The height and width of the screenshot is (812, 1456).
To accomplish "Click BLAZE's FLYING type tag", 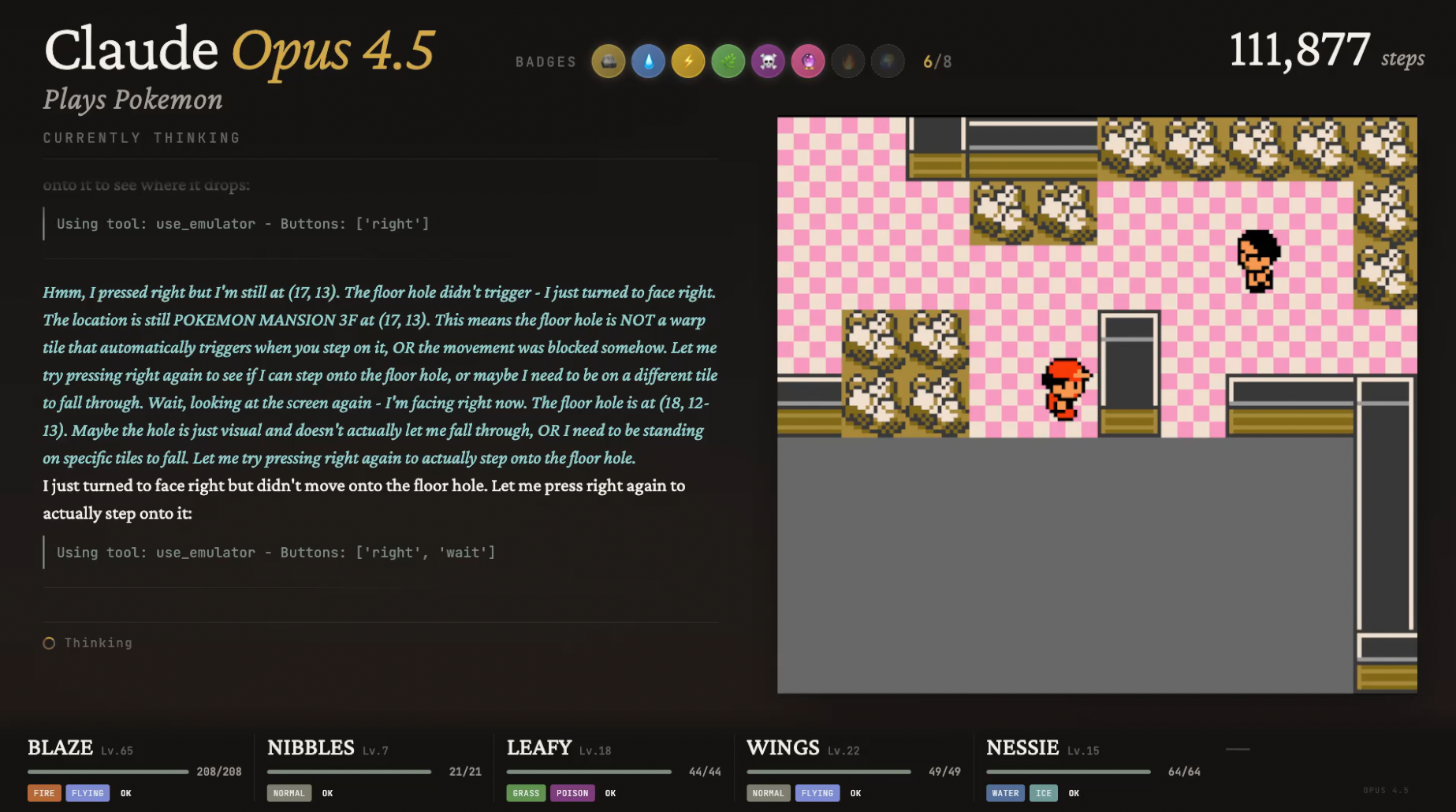I will click(x=88, y=793).
